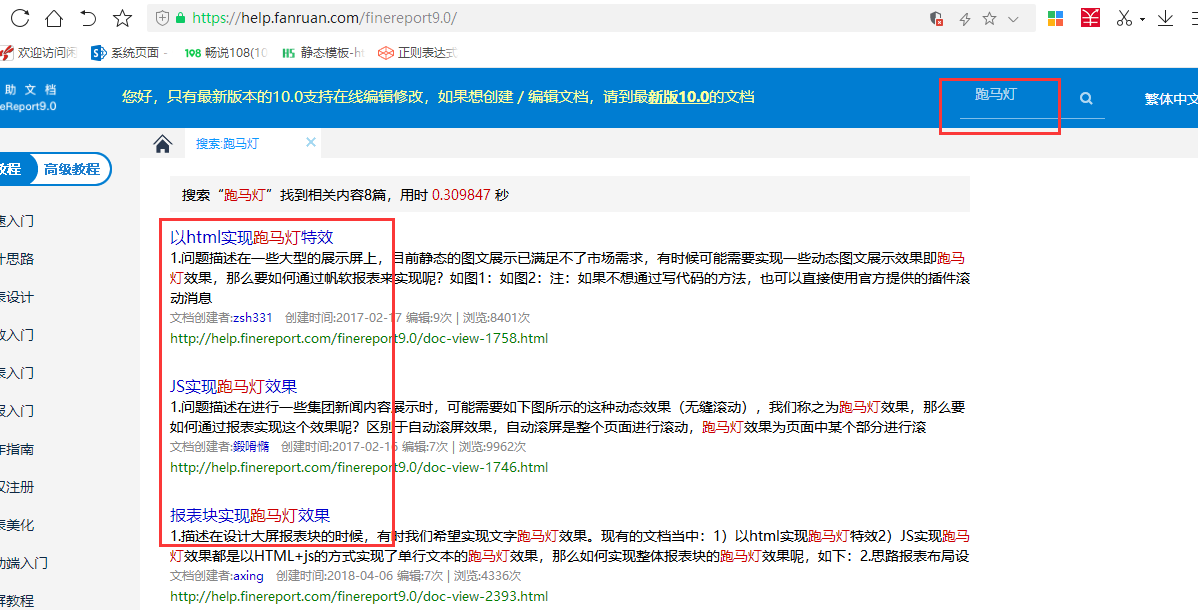Open the JS实现跑马灯效果 result link
Screen dimensions: 1198x610
click(x=233, y=386)
